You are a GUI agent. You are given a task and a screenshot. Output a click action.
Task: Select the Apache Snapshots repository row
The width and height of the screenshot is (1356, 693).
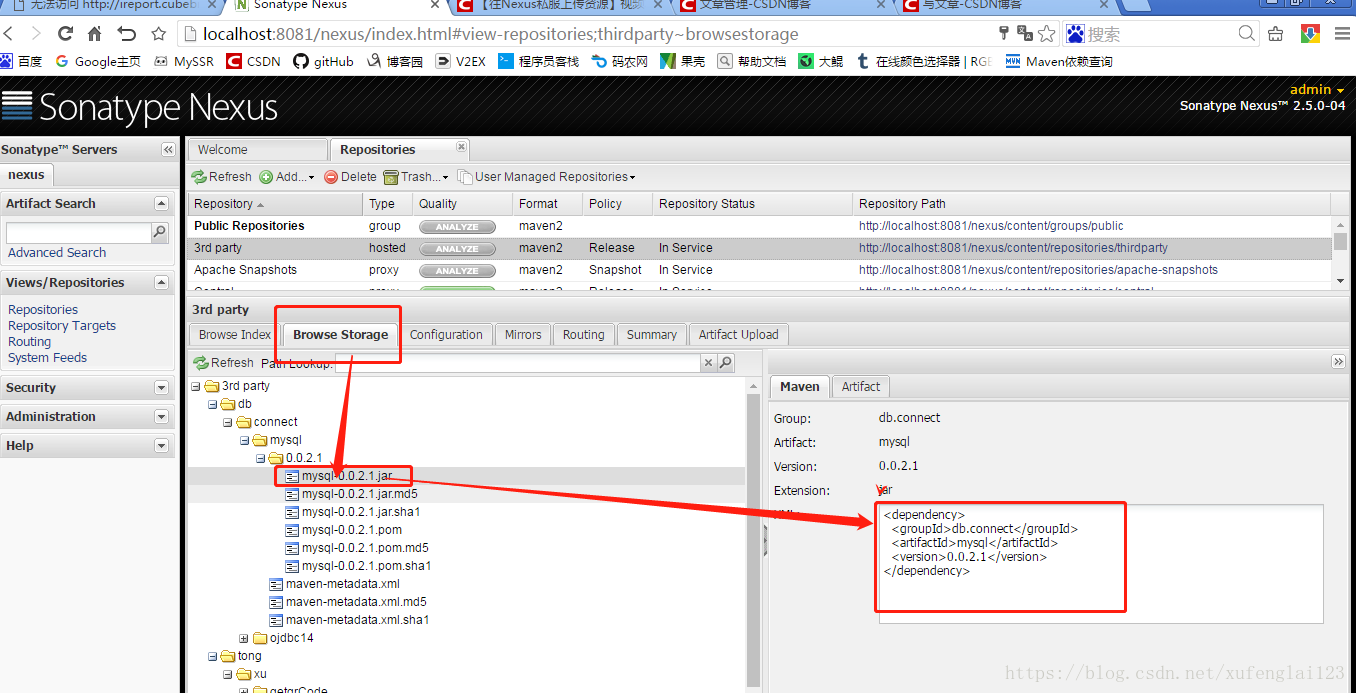760,270
